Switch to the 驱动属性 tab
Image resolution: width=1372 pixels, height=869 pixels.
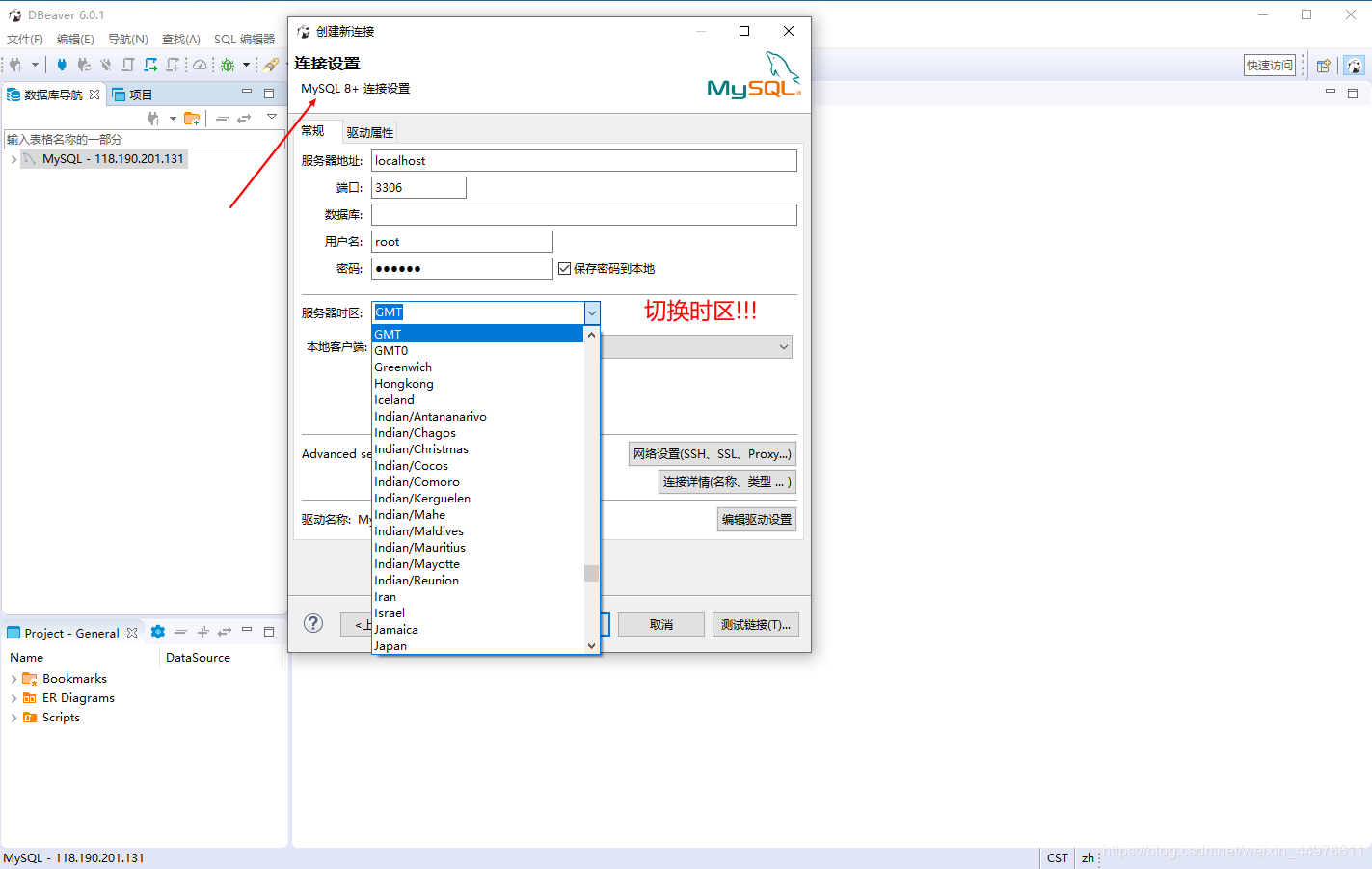370,132
